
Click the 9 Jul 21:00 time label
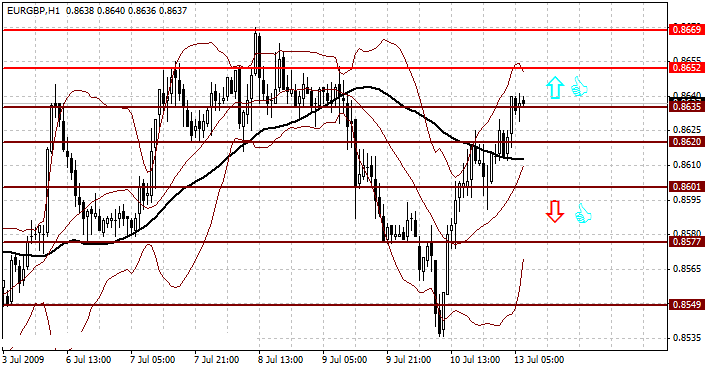(x=409, y=360)
